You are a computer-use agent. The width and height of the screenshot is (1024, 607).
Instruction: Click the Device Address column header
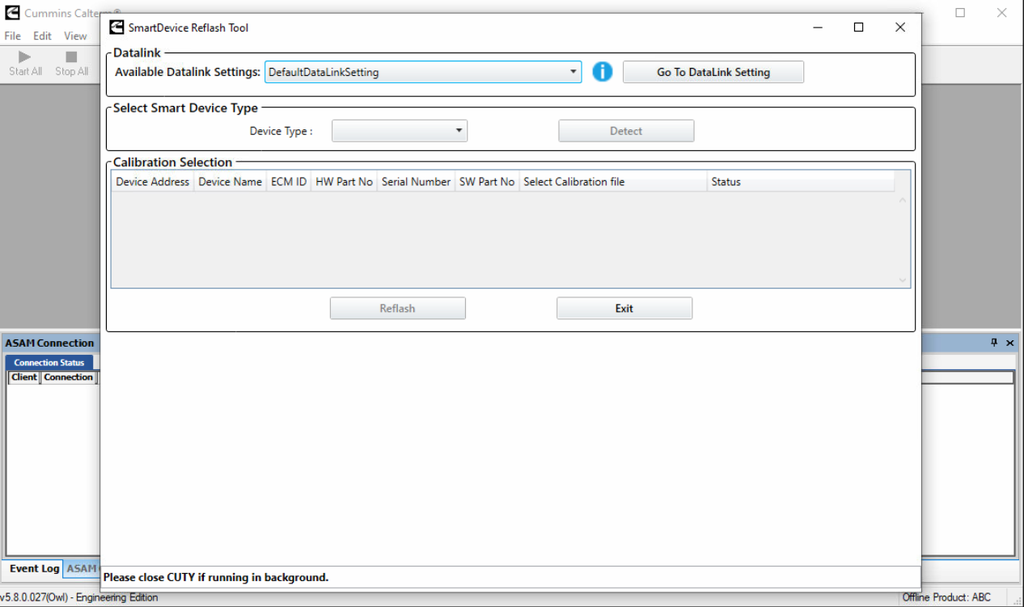152,182
